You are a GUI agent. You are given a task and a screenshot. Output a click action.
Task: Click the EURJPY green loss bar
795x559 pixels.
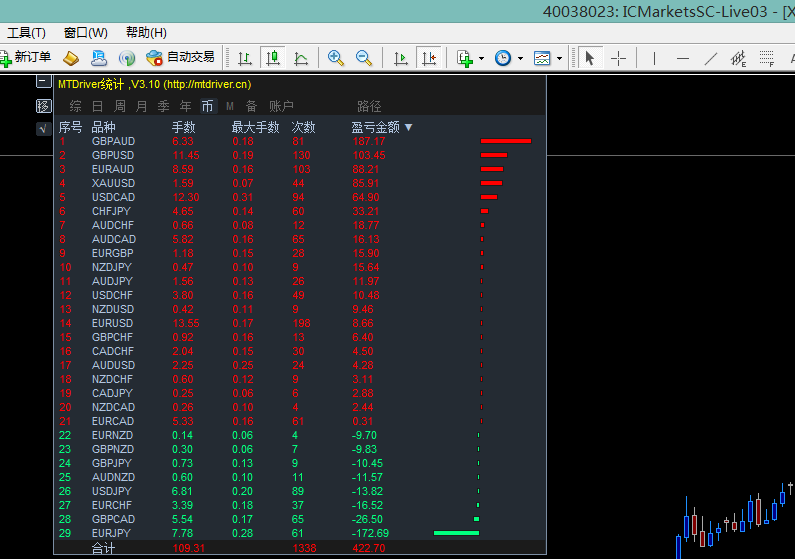[456, 533]
